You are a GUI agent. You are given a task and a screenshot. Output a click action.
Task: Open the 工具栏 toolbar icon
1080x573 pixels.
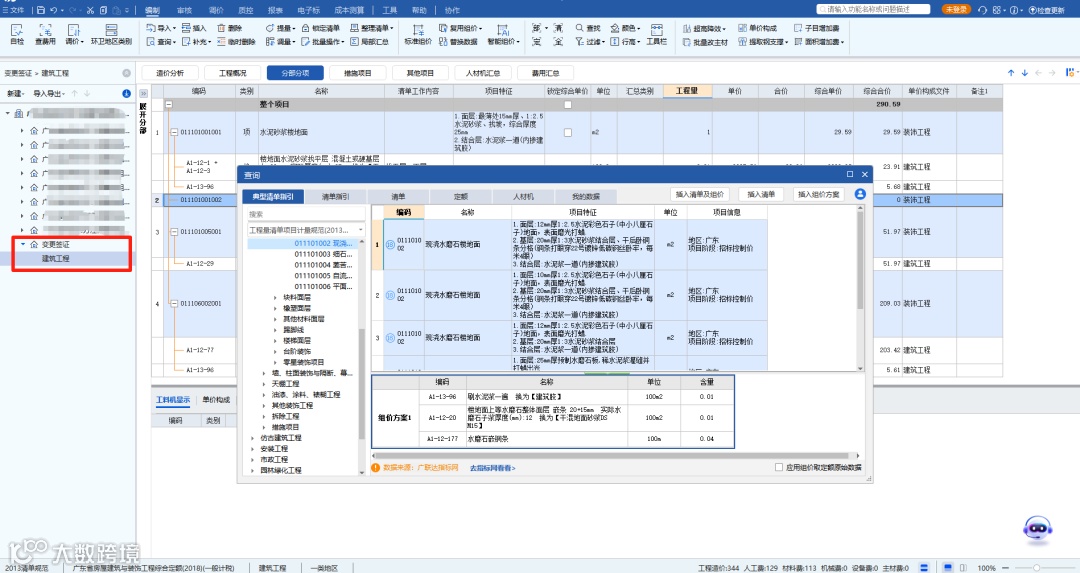click(x=656, y=34)
